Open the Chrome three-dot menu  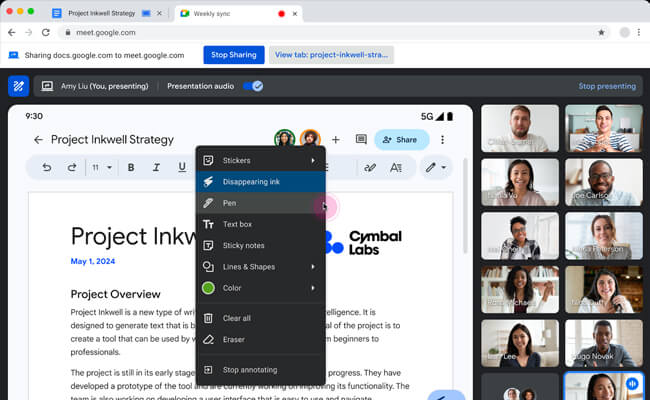(x=639, y=32)
